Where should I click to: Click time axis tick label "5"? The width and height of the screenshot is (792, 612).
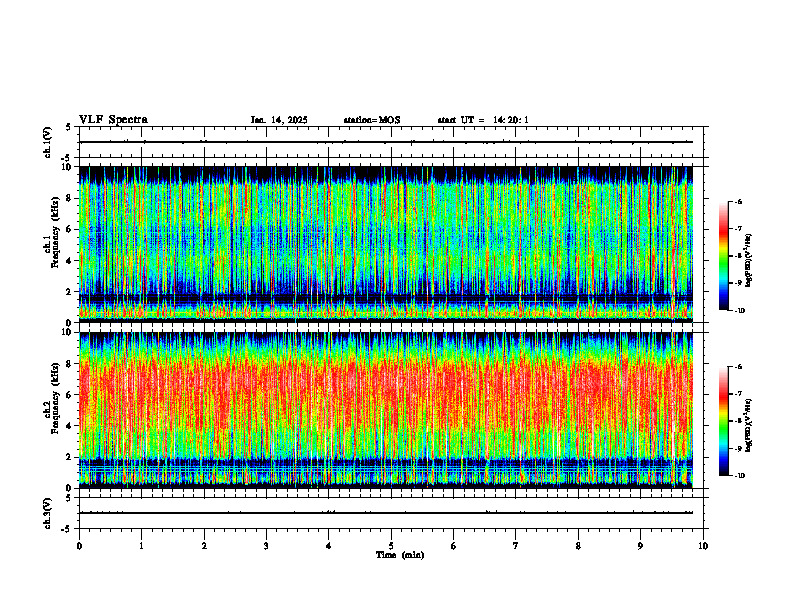[x=391, y=546]
